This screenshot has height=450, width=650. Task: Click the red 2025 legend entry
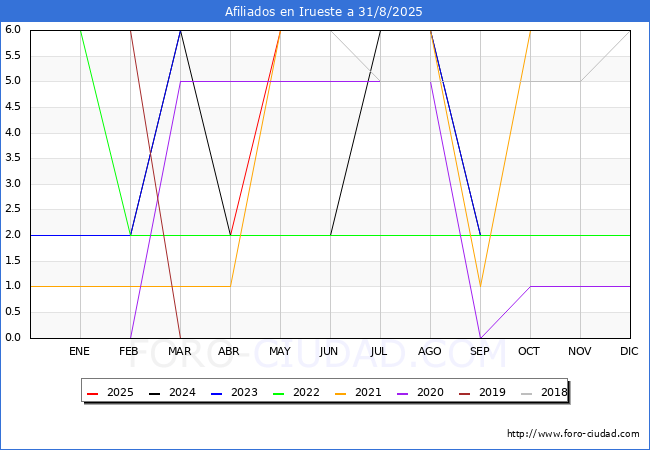coord(112,393)
